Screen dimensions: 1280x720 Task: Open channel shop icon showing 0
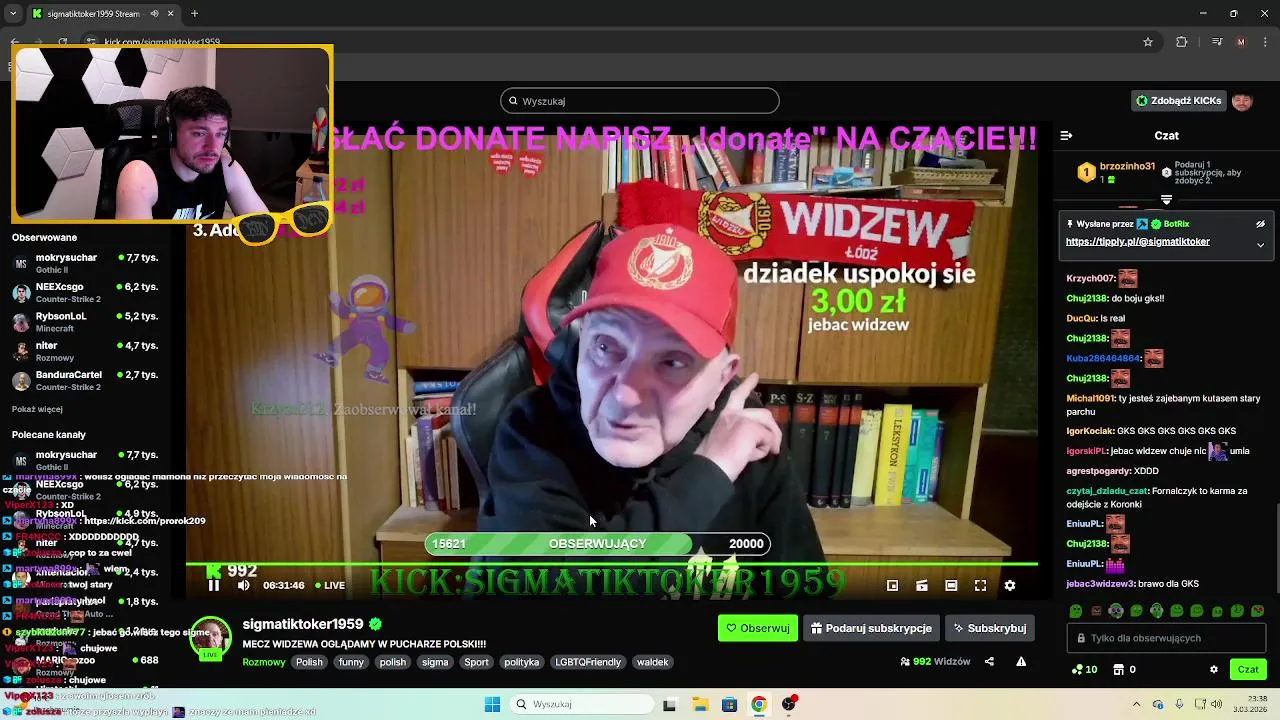tap(1125, 670)
